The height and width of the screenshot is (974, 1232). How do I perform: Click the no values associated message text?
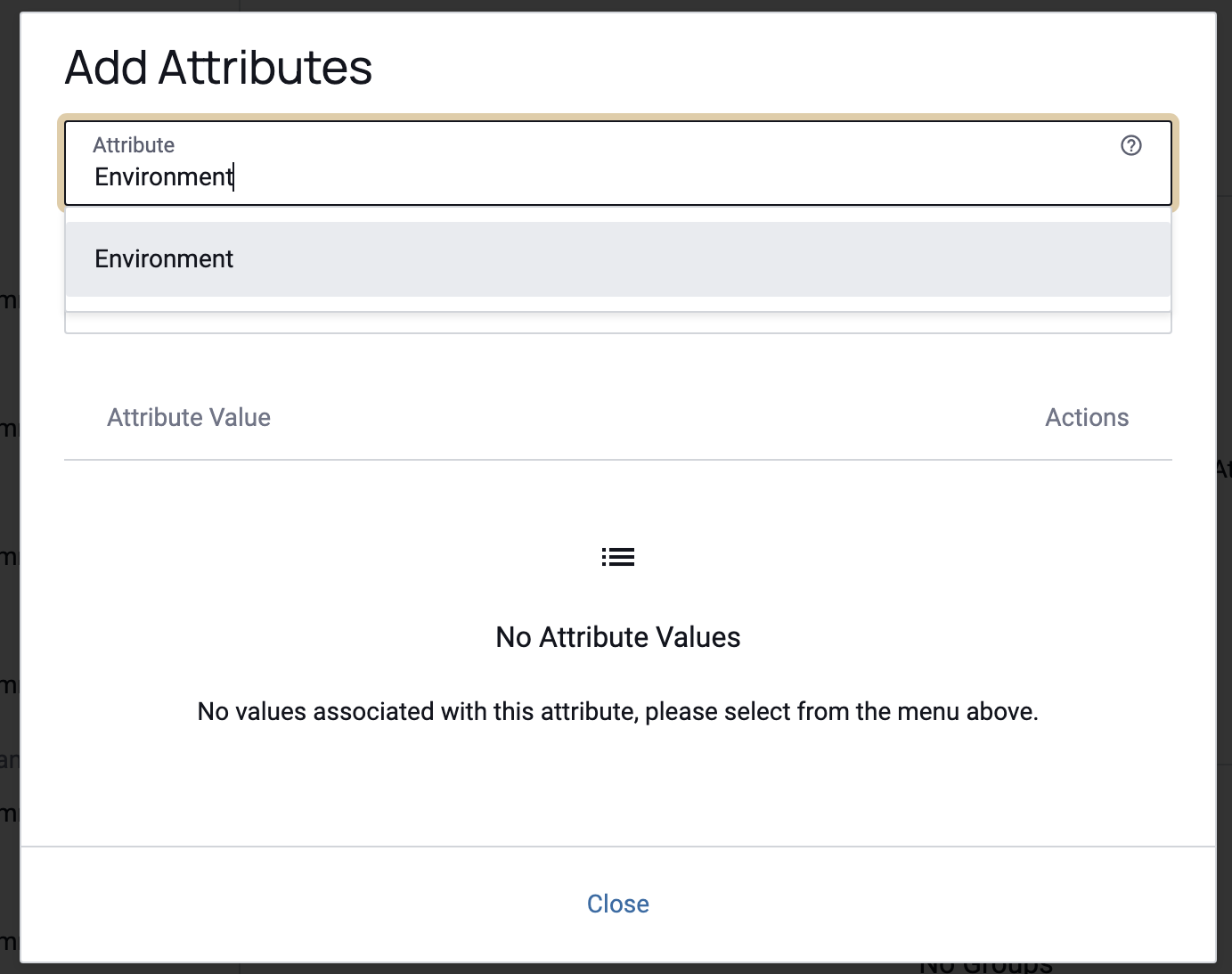(x=617, y=712)
